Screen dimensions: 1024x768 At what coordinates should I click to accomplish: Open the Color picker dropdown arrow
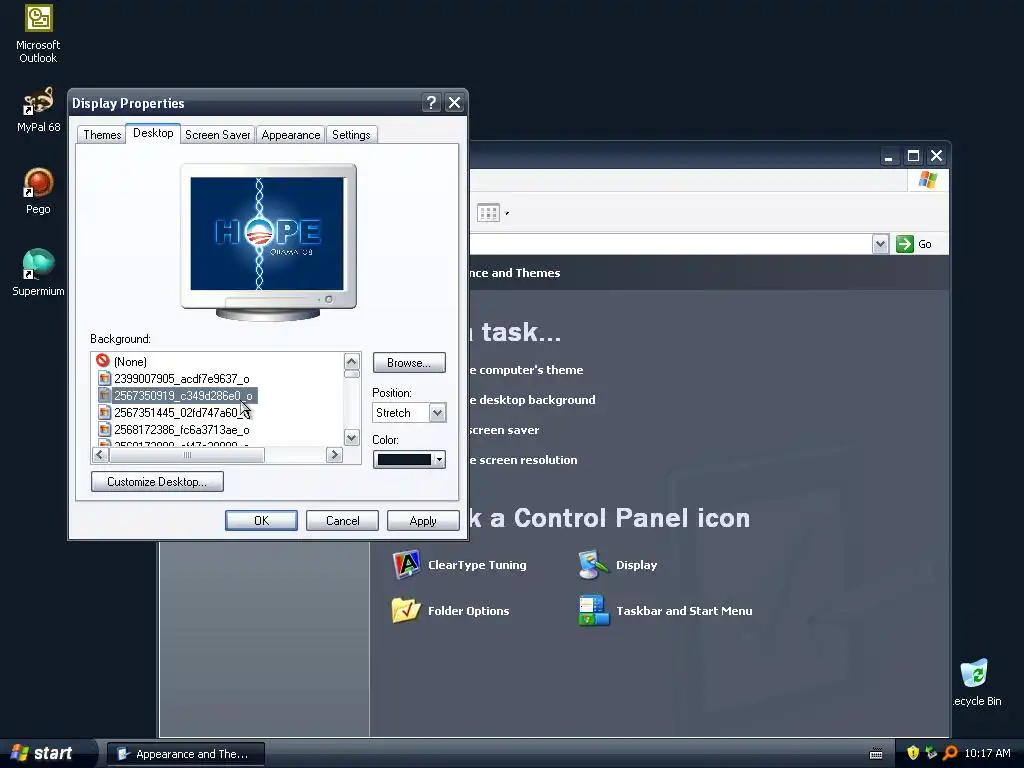pos(440,460)
